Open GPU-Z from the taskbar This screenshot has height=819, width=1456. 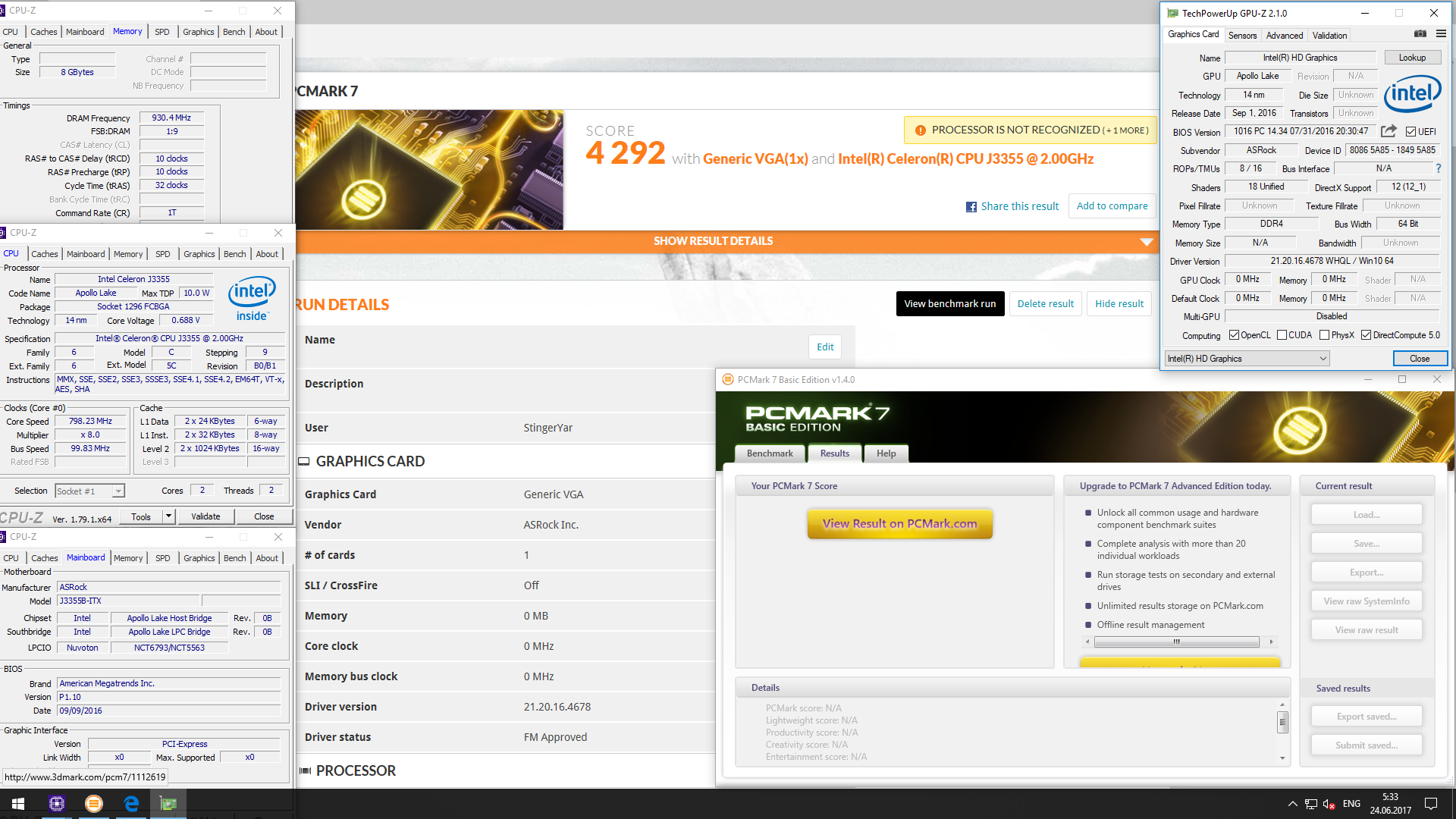pos(168,803)
